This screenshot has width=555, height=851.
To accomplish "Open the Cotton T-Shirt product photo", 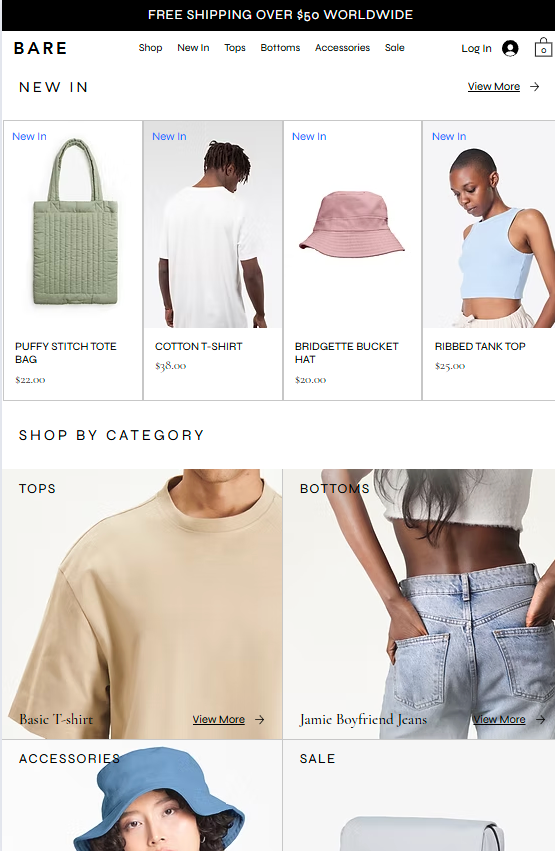I will (213, 225).
